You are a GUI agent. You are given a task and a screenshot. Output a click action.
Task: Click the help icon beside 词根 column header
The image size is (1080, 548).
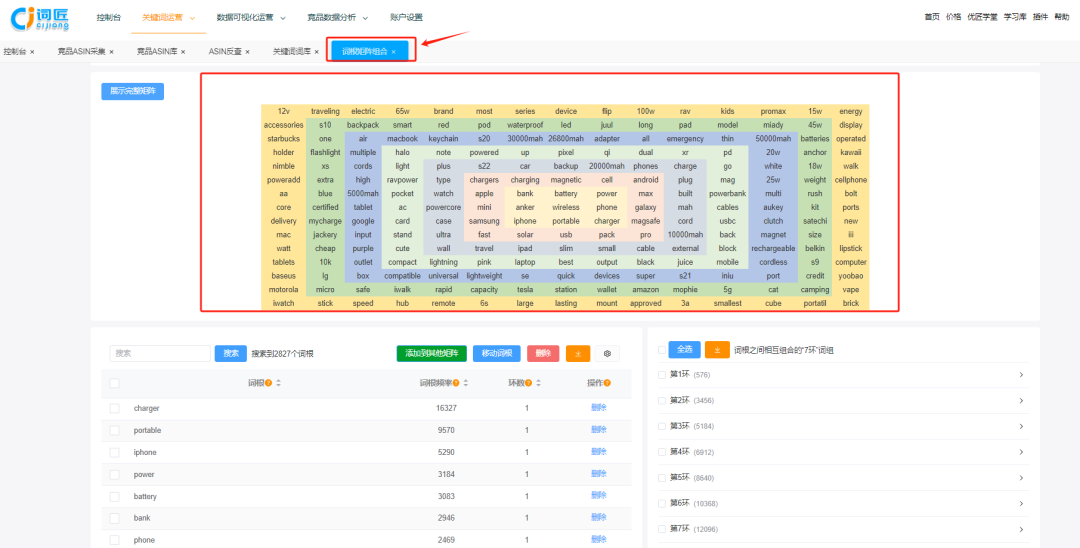pyautogui.click(x=268, y=383)
